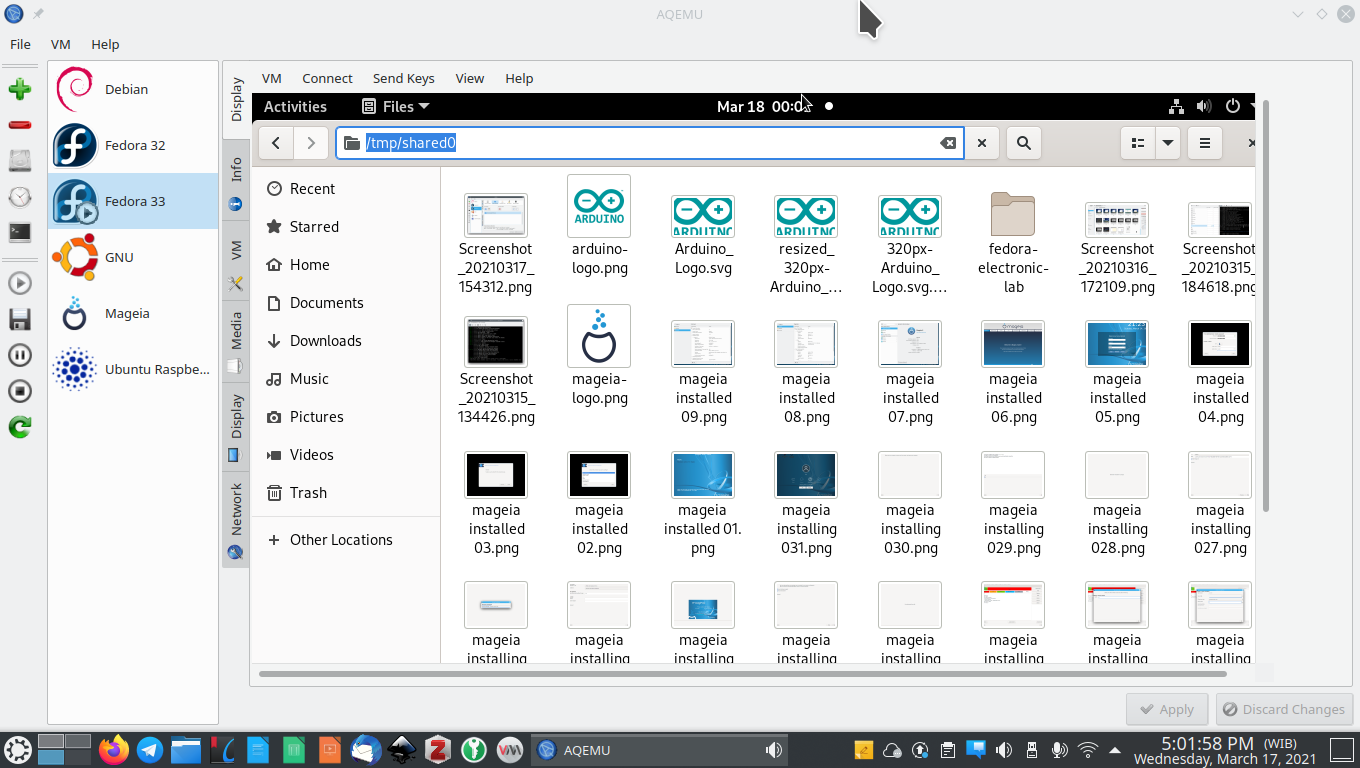The height and width of the screenshot is (768, 1360).
Task: Select the Fedora 33 virtual machine
Action: pos(133,201)
